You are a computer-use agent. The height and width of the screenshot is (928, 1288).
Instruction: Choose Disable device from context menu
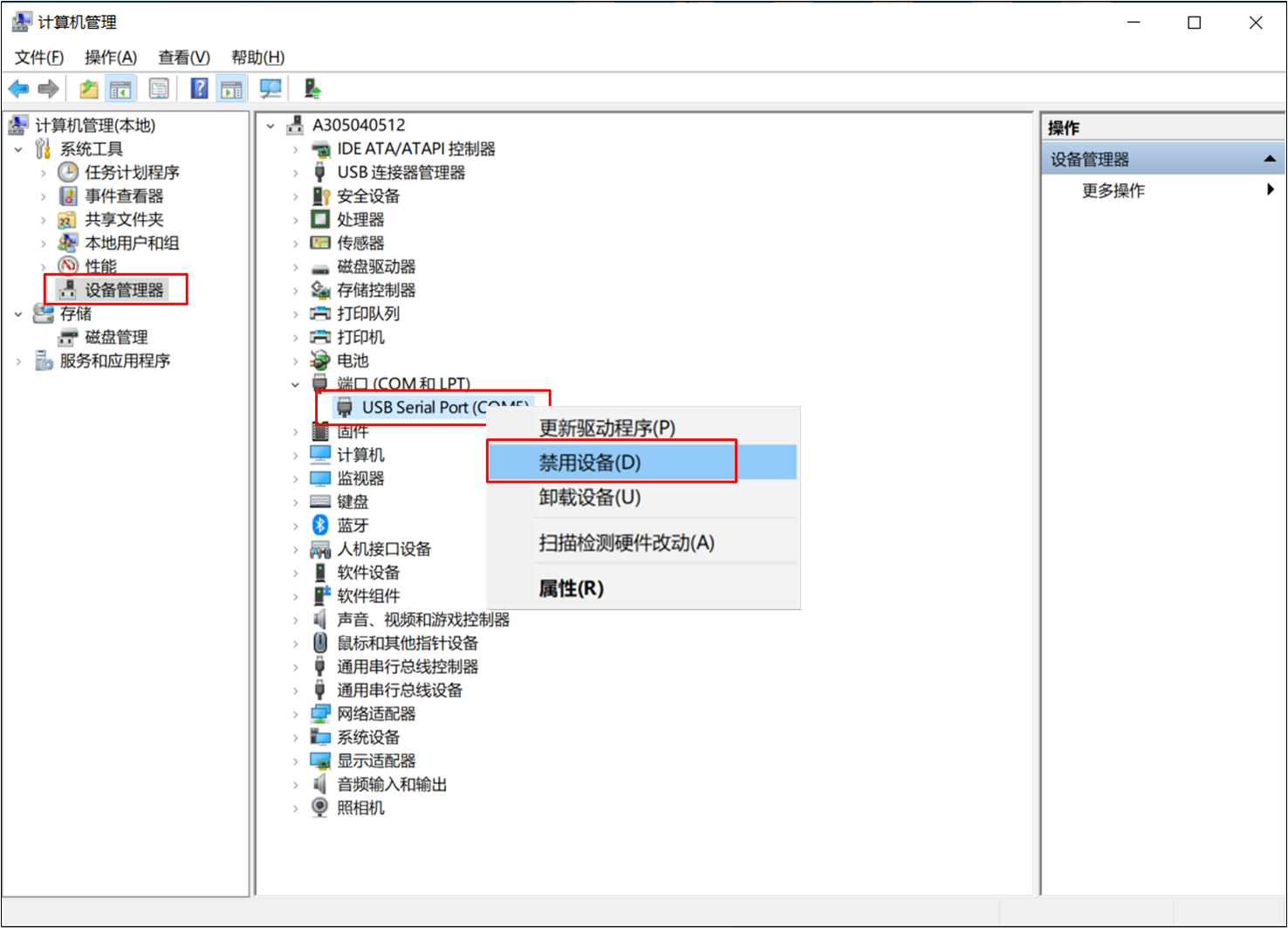(x=590, y=463)
